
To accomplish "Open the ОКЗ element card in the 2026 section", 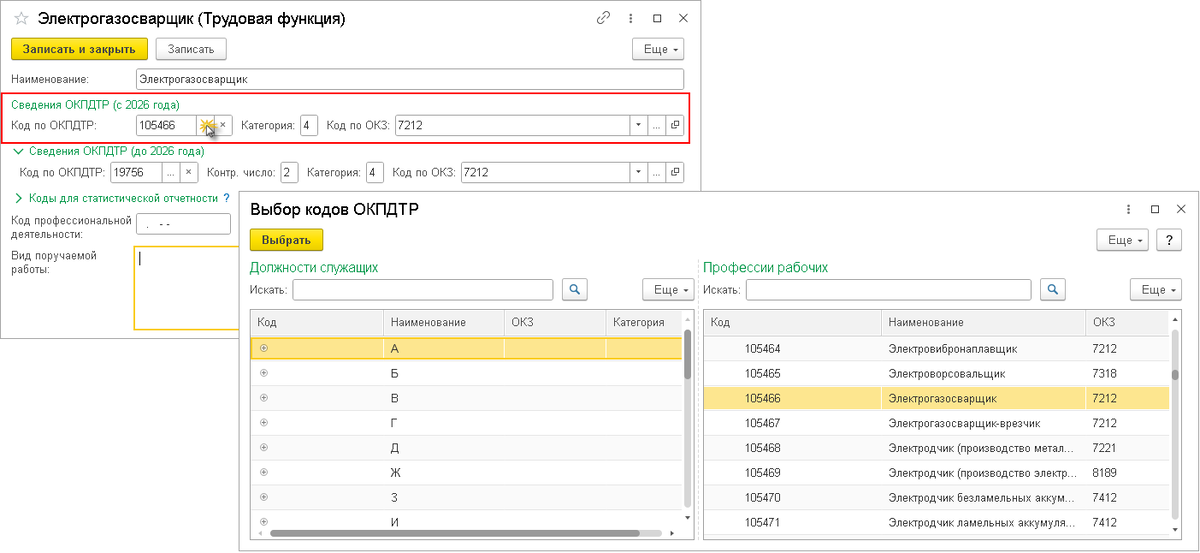I will pyautogui.click(x=675, y=125).
